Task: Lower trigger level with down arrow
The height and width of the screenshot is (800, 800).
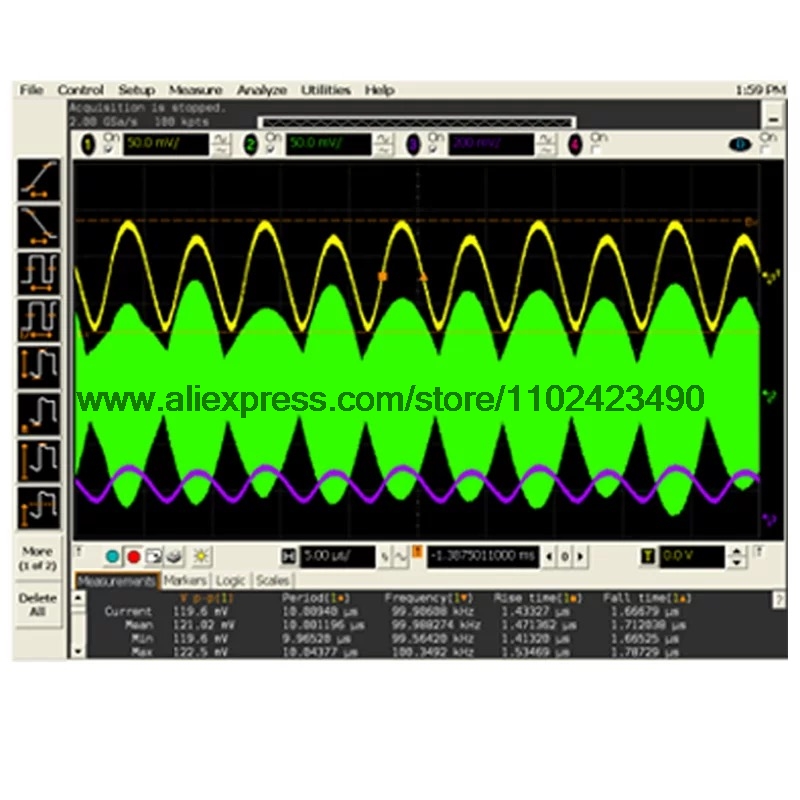Action: tap(736, 562)
